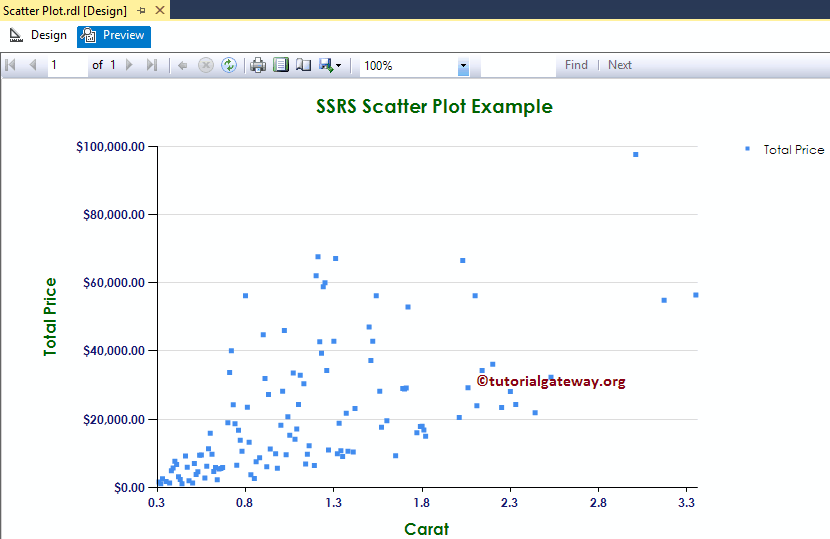Go to first page of report
Screen dimensions: 830x539
(10, 65)
